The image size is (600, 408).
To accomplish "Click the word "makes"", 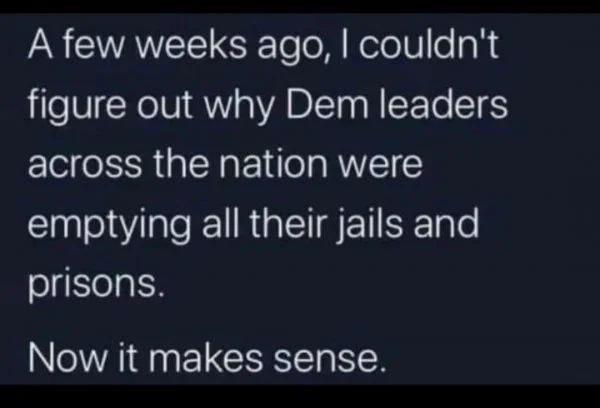I will pos(205,357).
